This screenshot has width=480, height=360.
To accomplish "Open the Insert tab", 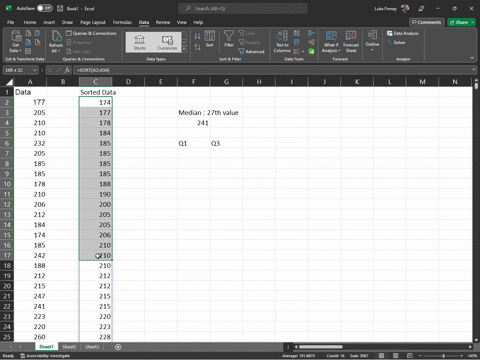I will click(x=49, y=22).
